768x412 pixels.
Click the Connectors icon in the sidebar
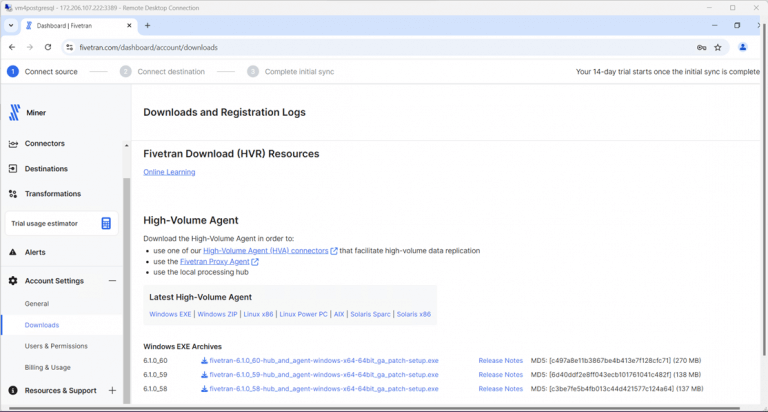13,143
